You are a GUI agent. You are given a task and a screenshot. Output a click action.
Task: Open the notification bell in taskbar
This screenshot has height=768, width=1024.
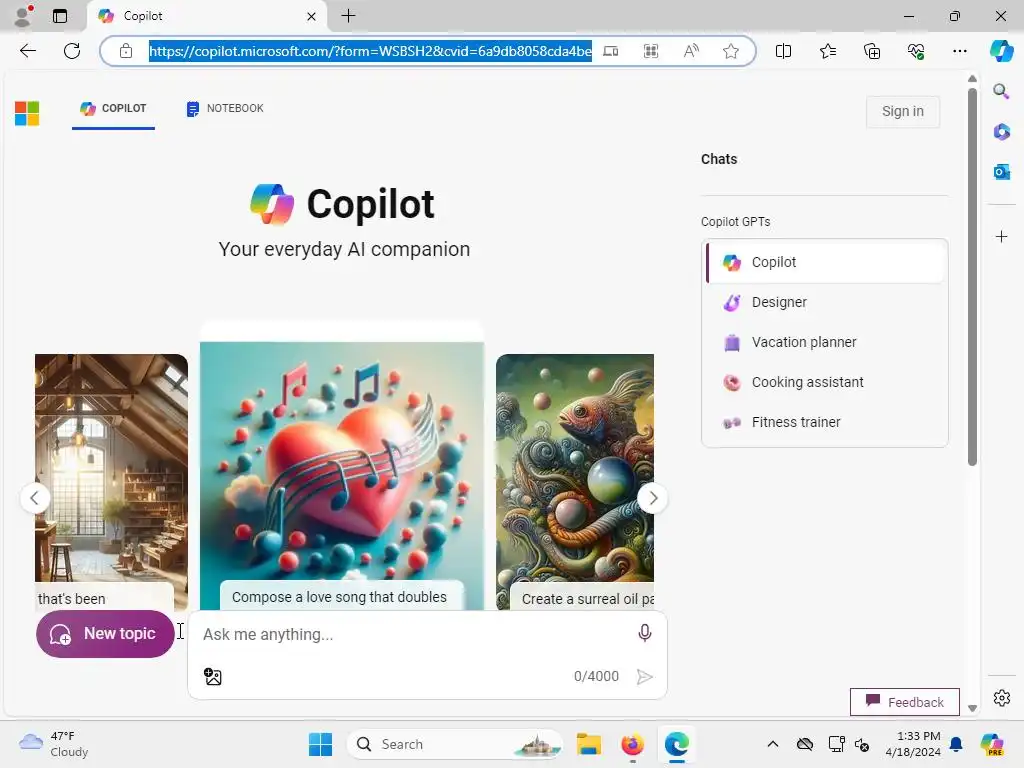956,744
